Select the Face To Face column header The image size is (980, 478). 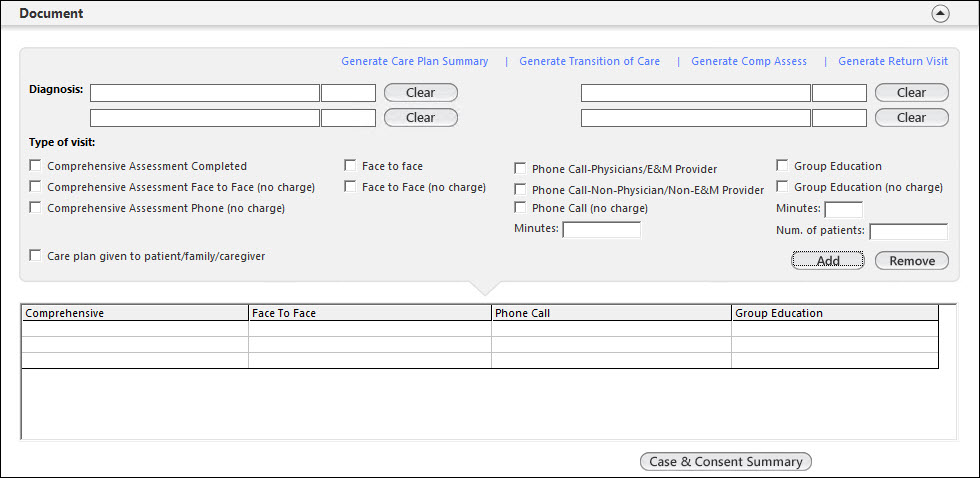tap(371, 313)
